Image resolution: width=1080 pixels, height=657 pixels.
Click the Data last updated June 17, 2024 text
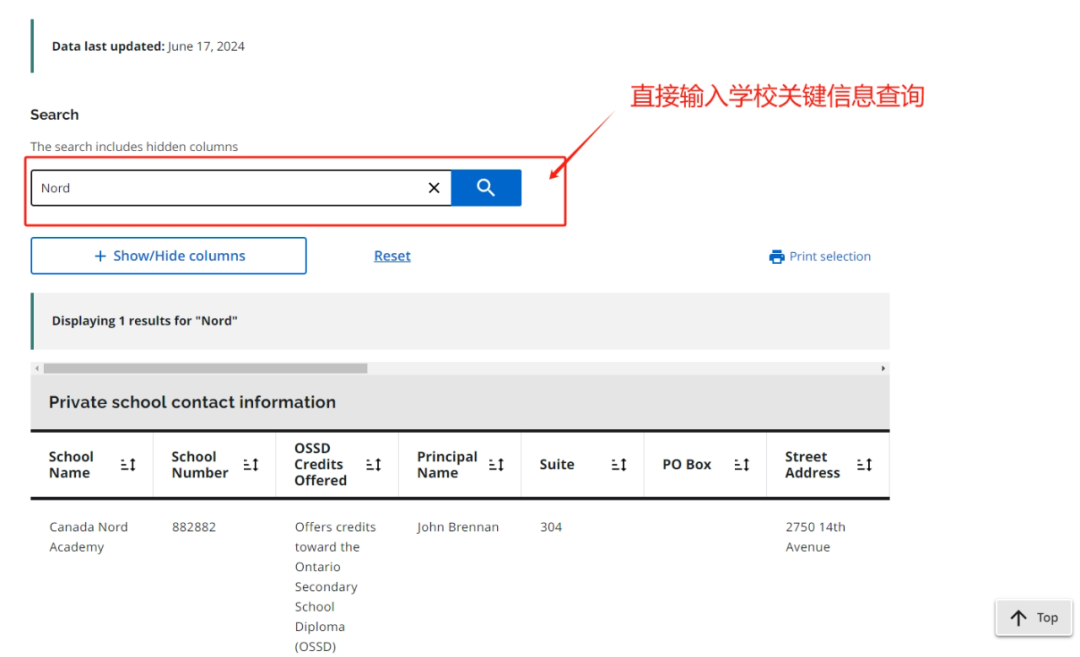tap(148, 46)
